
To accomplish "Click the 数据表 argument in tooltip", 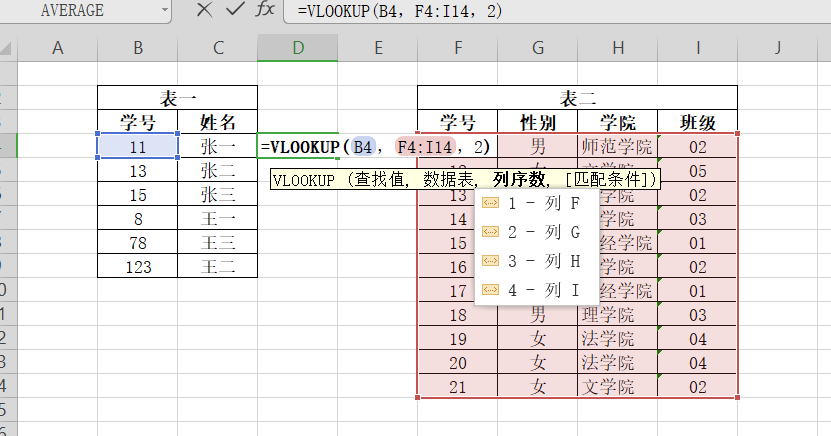I will pos(448,179).
